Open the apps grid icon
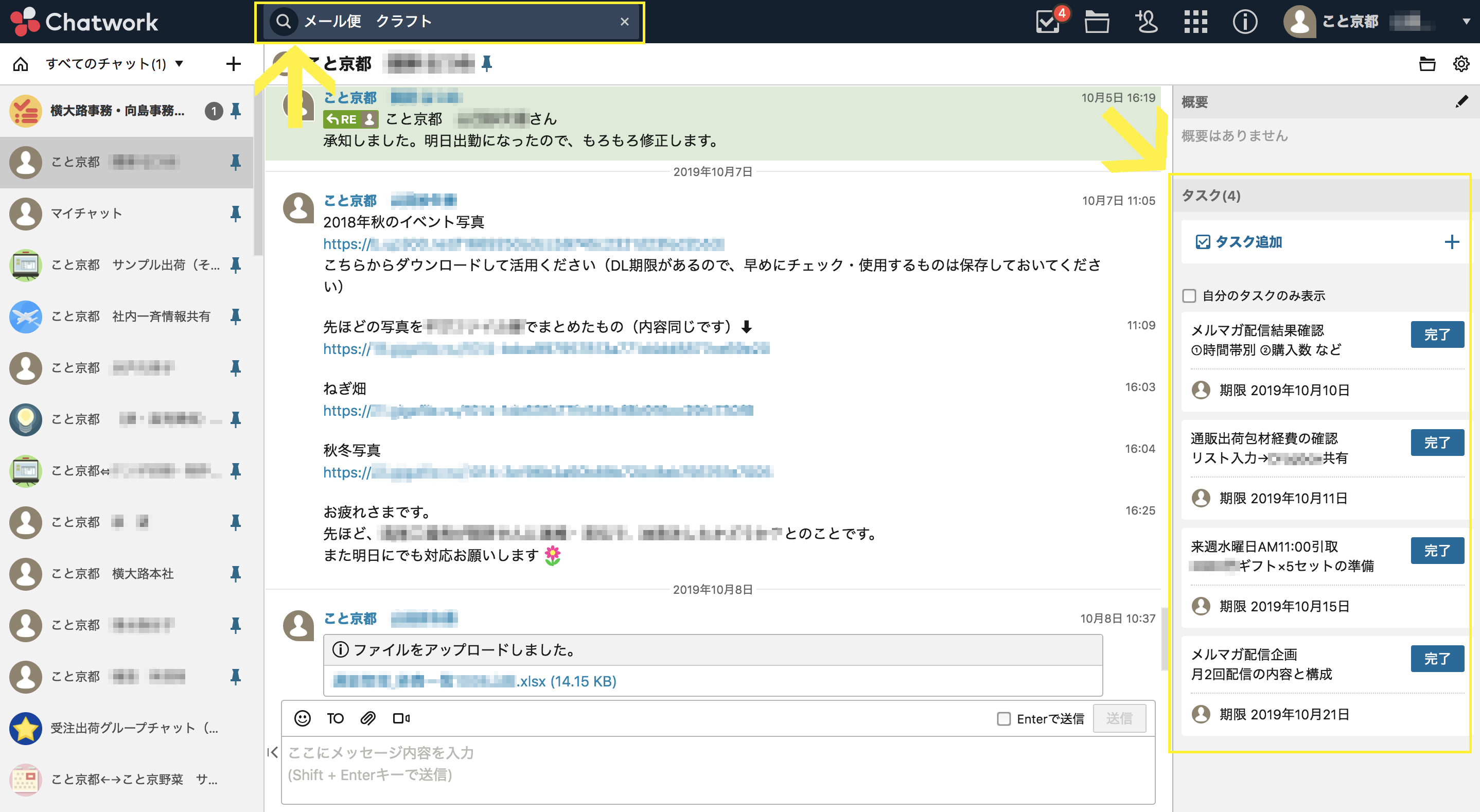The image size is (1480, 812). 1195,22
